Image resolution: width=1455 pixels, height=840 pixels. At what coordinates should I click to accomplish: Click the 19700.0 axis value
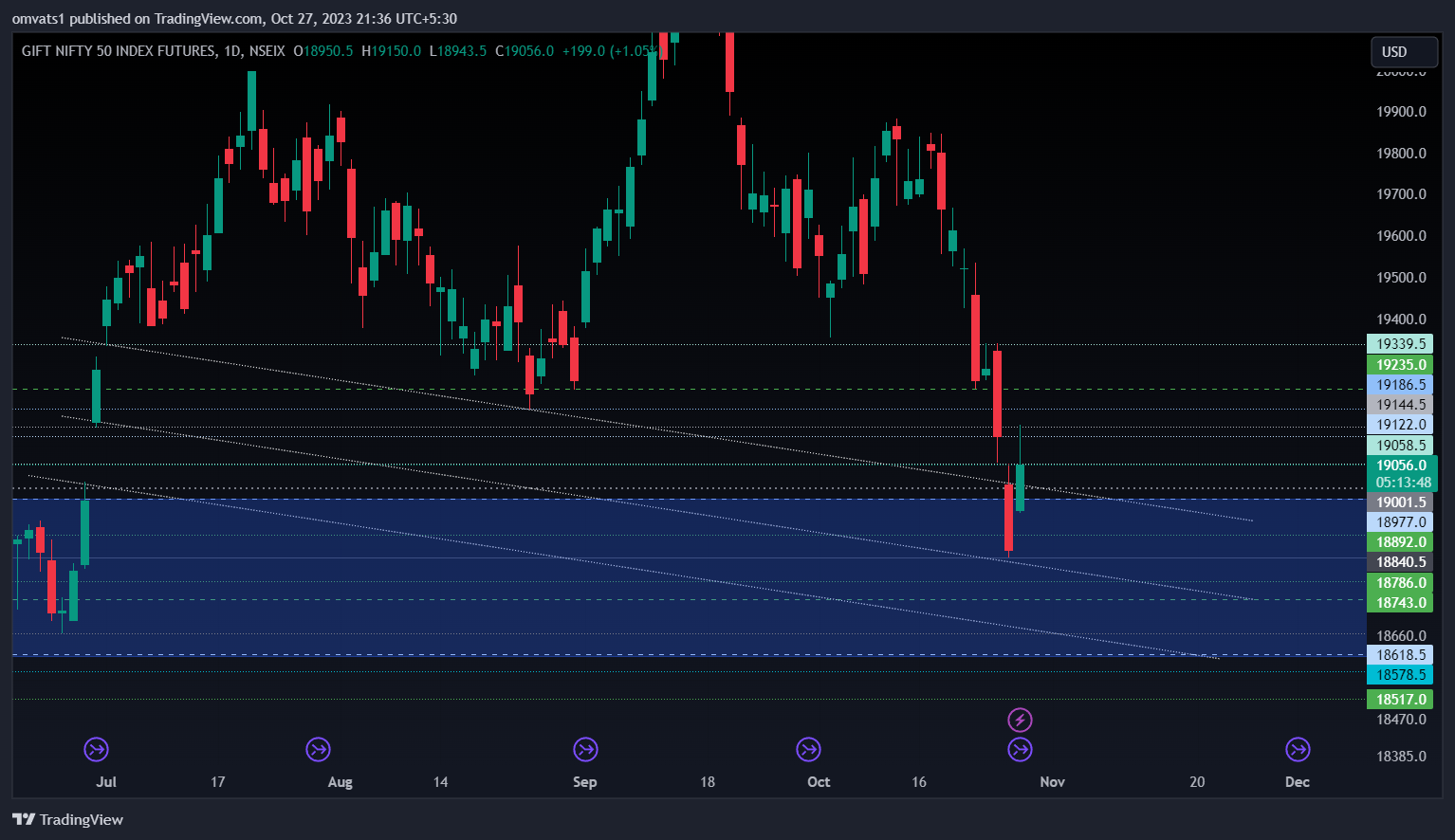click(1401, 194)
